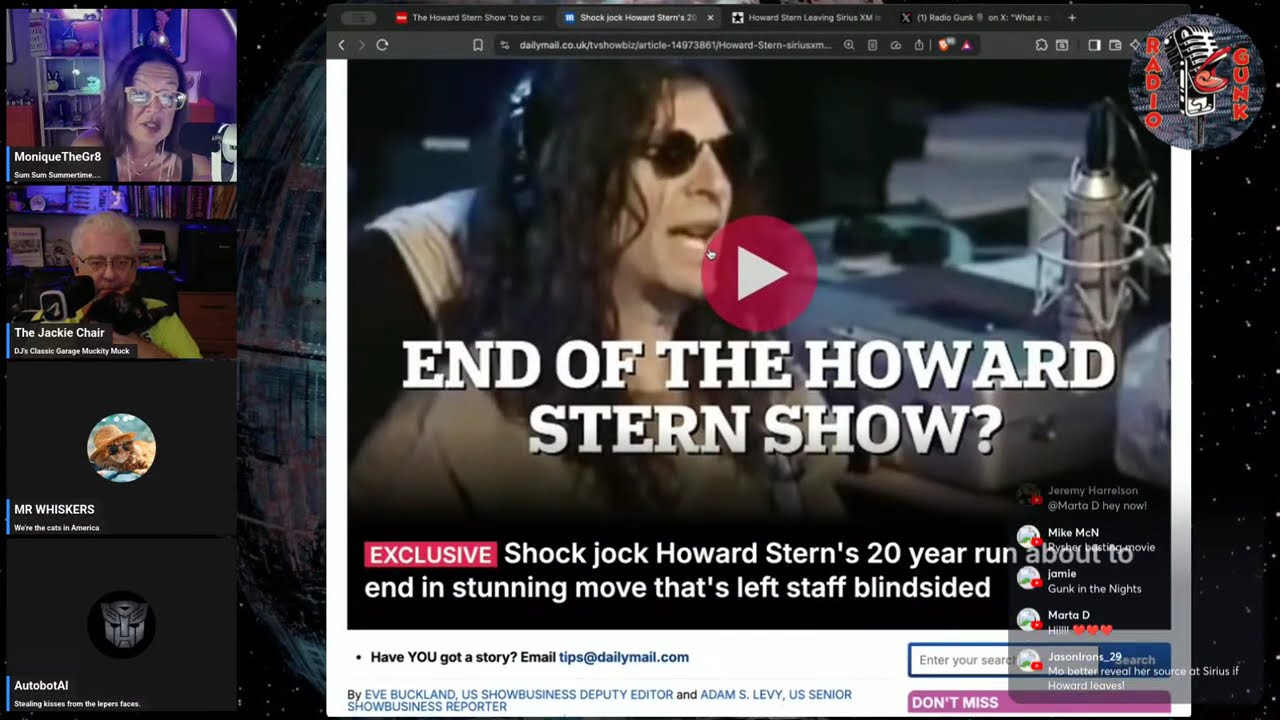Open reader mode icon in address bar
The height and width of the screenshot is (720, 1280).
872,45
